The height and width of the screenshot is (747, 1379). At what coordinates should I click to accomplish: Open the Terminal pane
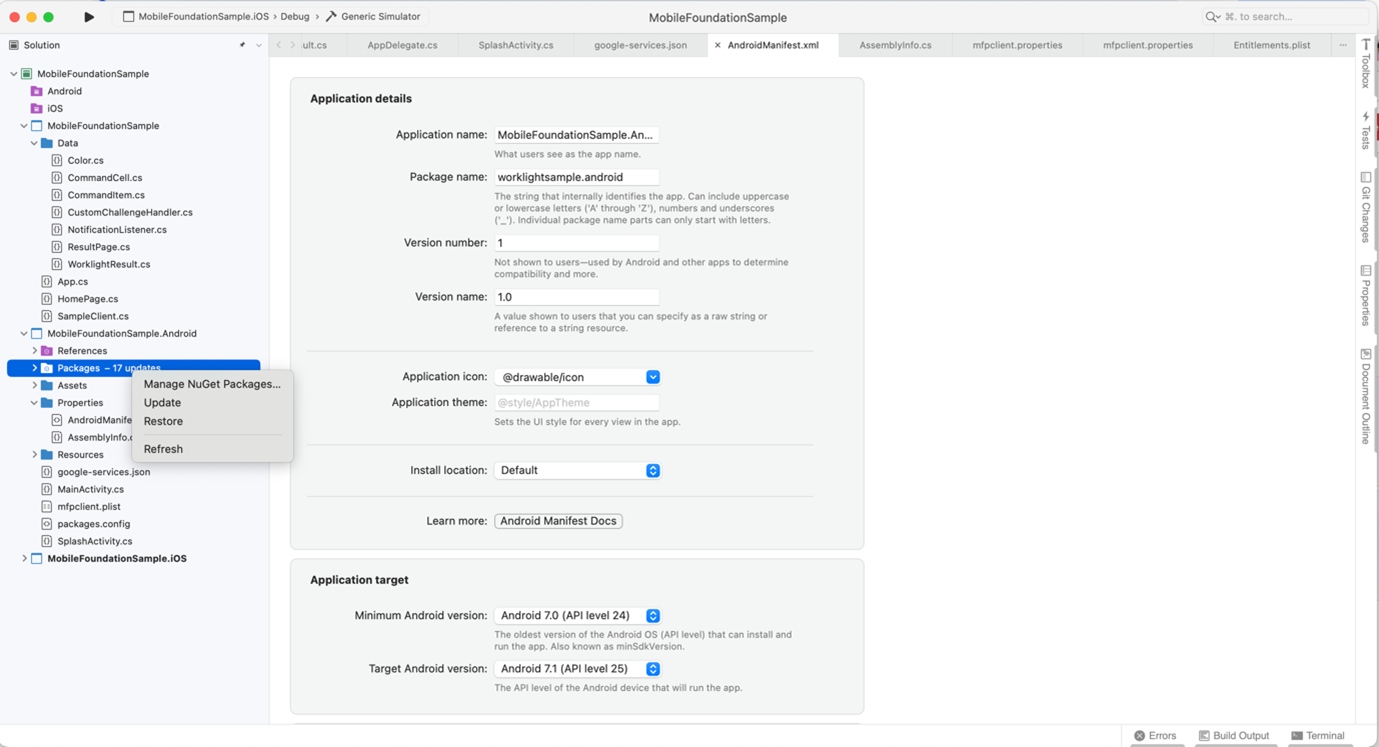(x=1317, y=735)
